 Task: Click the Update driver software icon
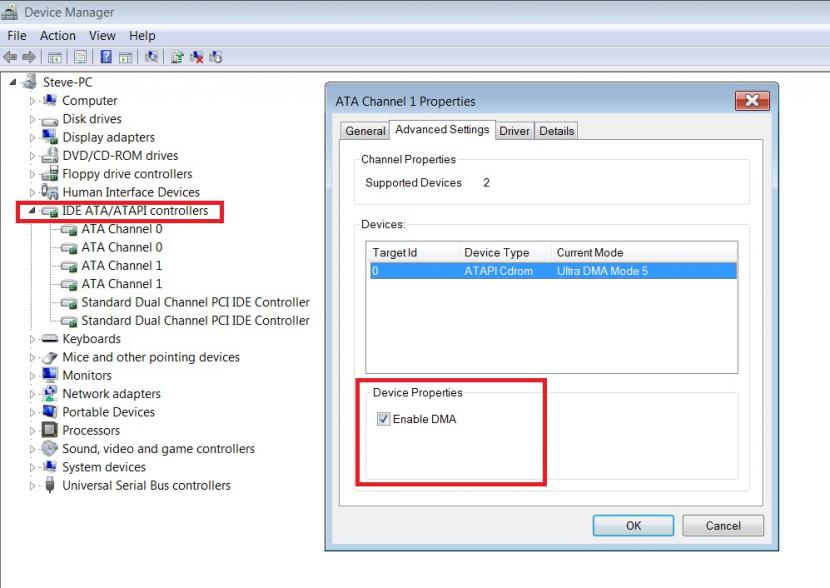click(x=177, y=57)
